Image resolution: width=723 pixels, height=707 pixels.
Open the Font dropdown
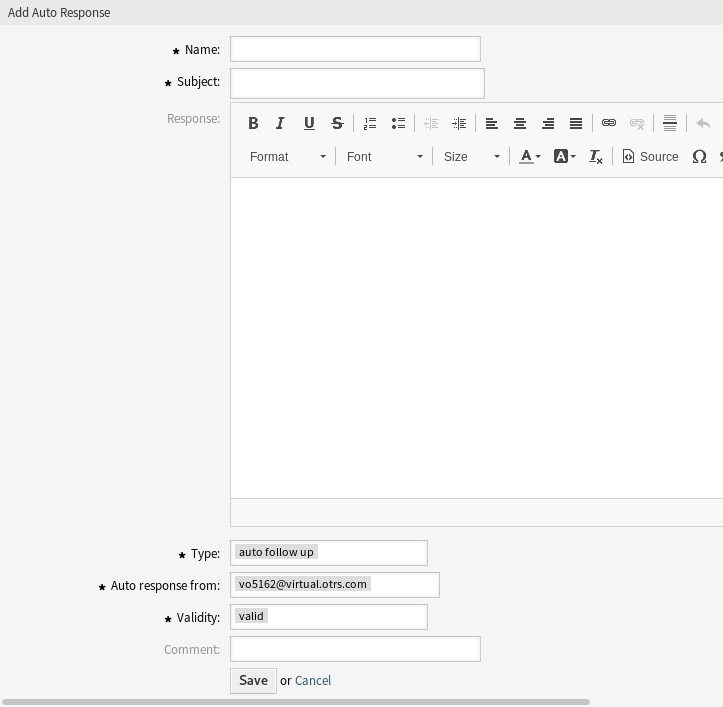coord(385,157)
